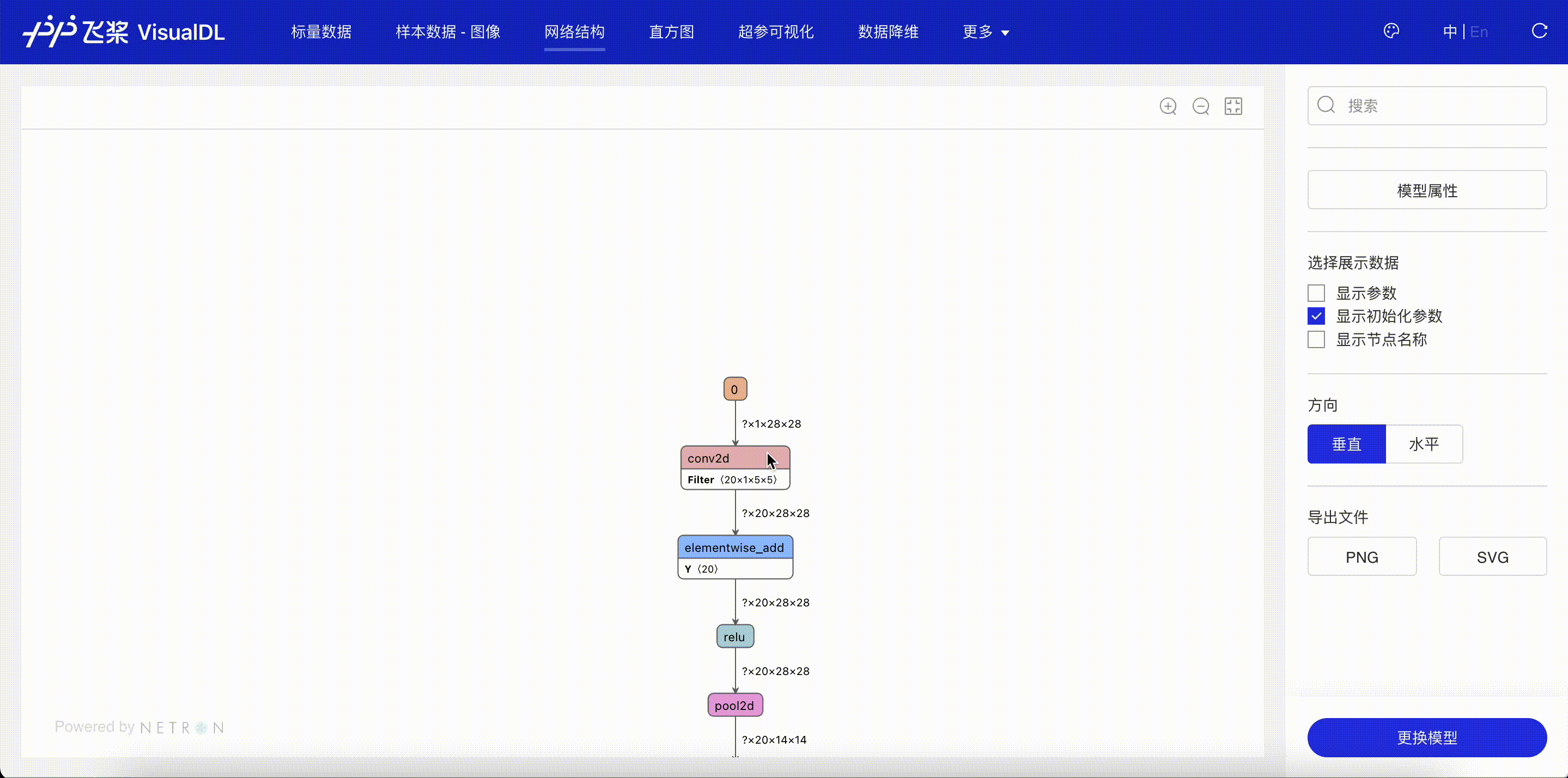
Task: Click the zoom out magnifier icon
Action: (x=1200, y=107)
